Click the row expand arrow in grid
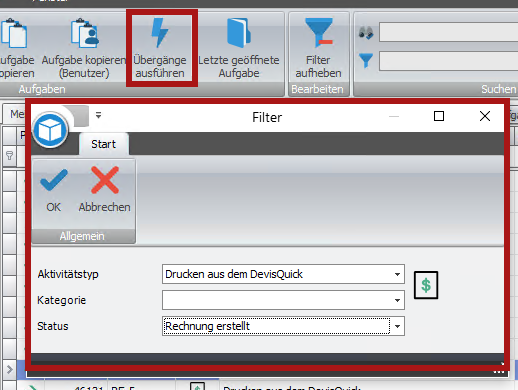 click(x=9, y=369)
